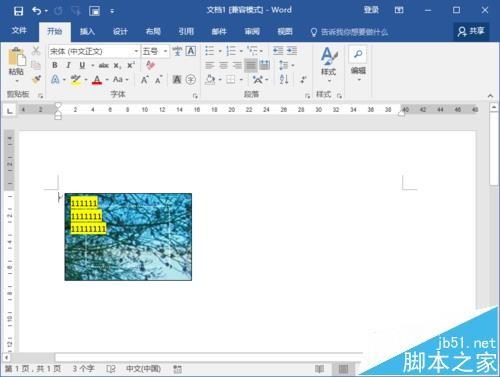This screenshot has width=500, height=377.
Task: Undo the last action
Action: click(36, 11)
